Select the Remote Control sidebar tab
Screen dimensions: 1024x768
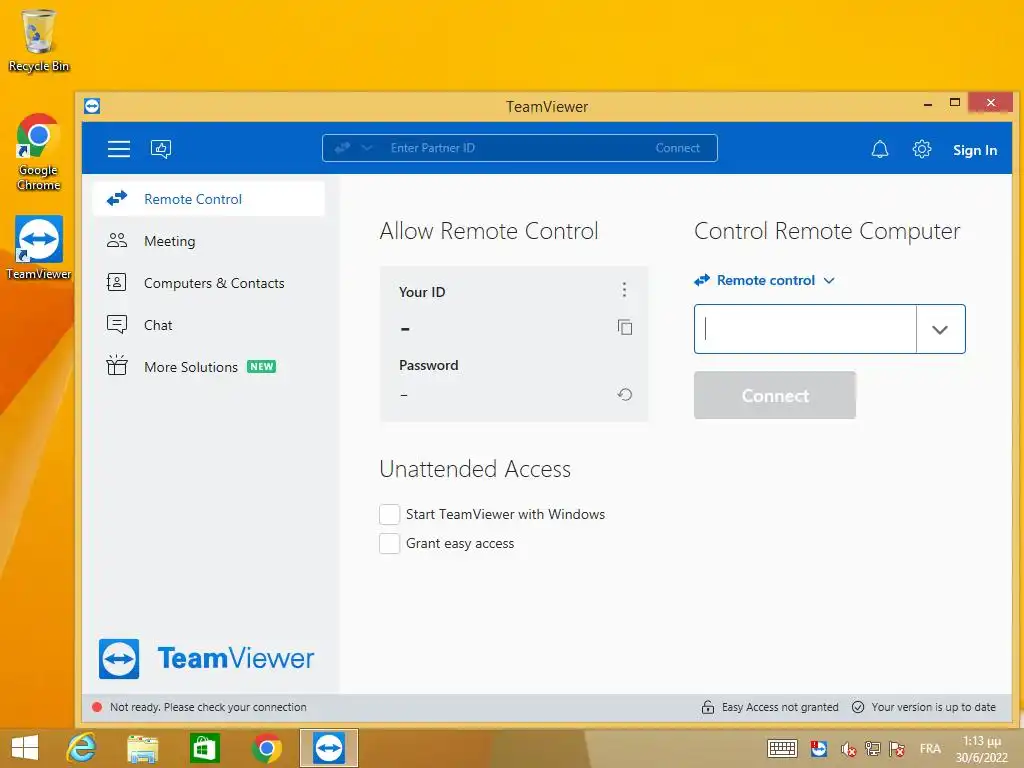208,199
